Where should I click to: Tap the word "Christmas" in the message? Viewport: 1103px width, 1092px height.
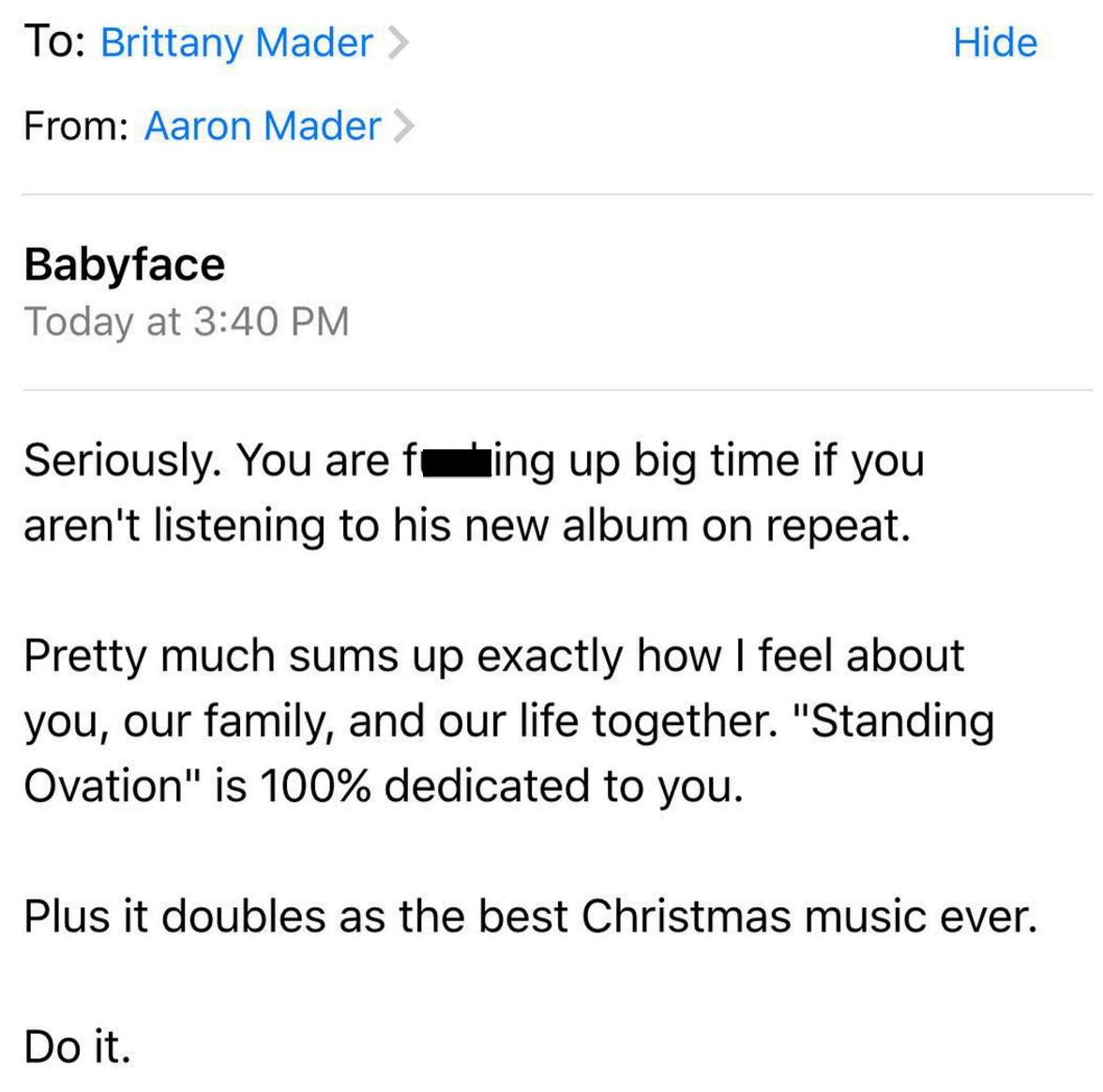click(x=687, y=916)
